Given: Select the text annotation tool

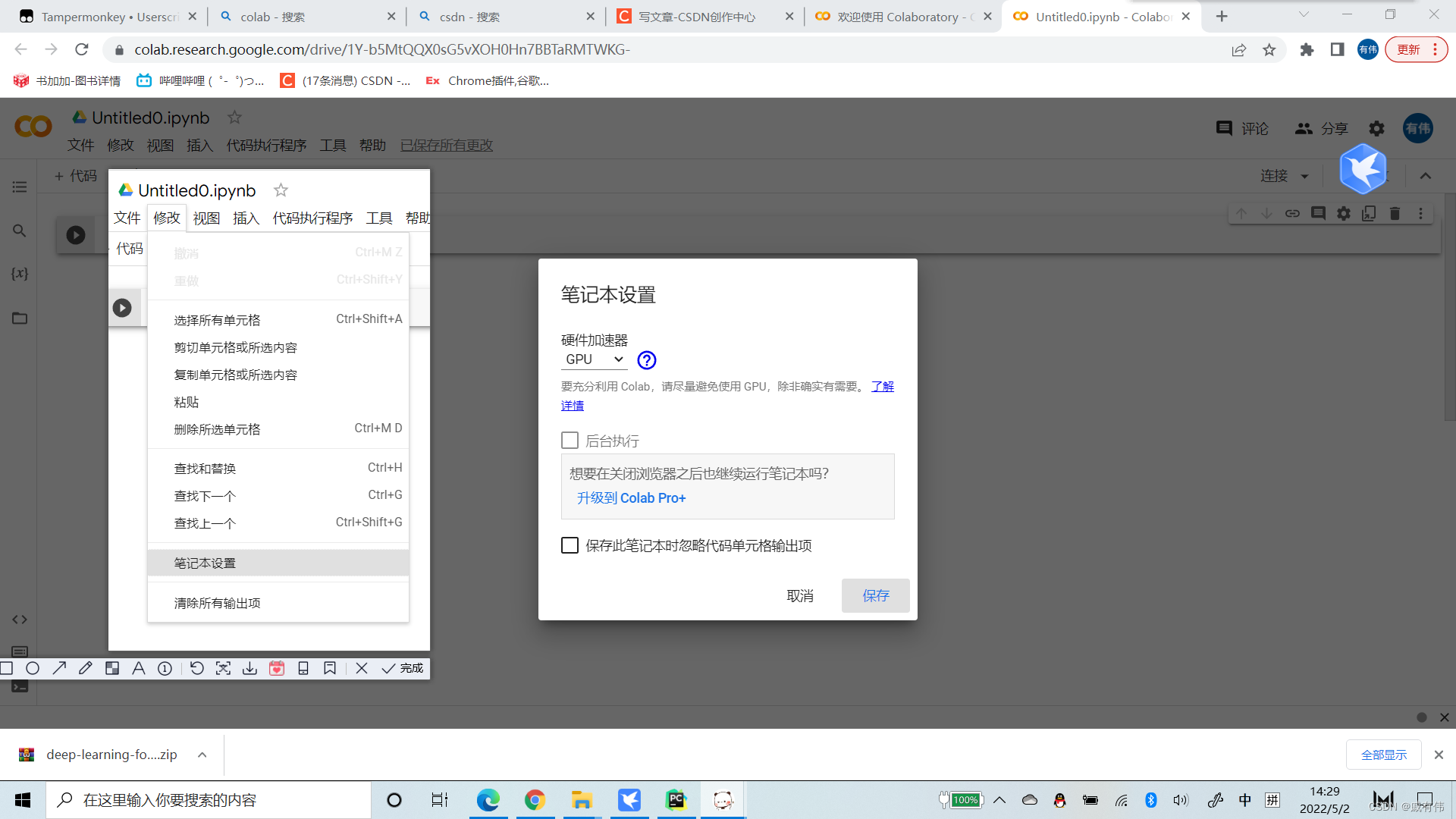Looking at the screenshot, I should tap(139, 668).
